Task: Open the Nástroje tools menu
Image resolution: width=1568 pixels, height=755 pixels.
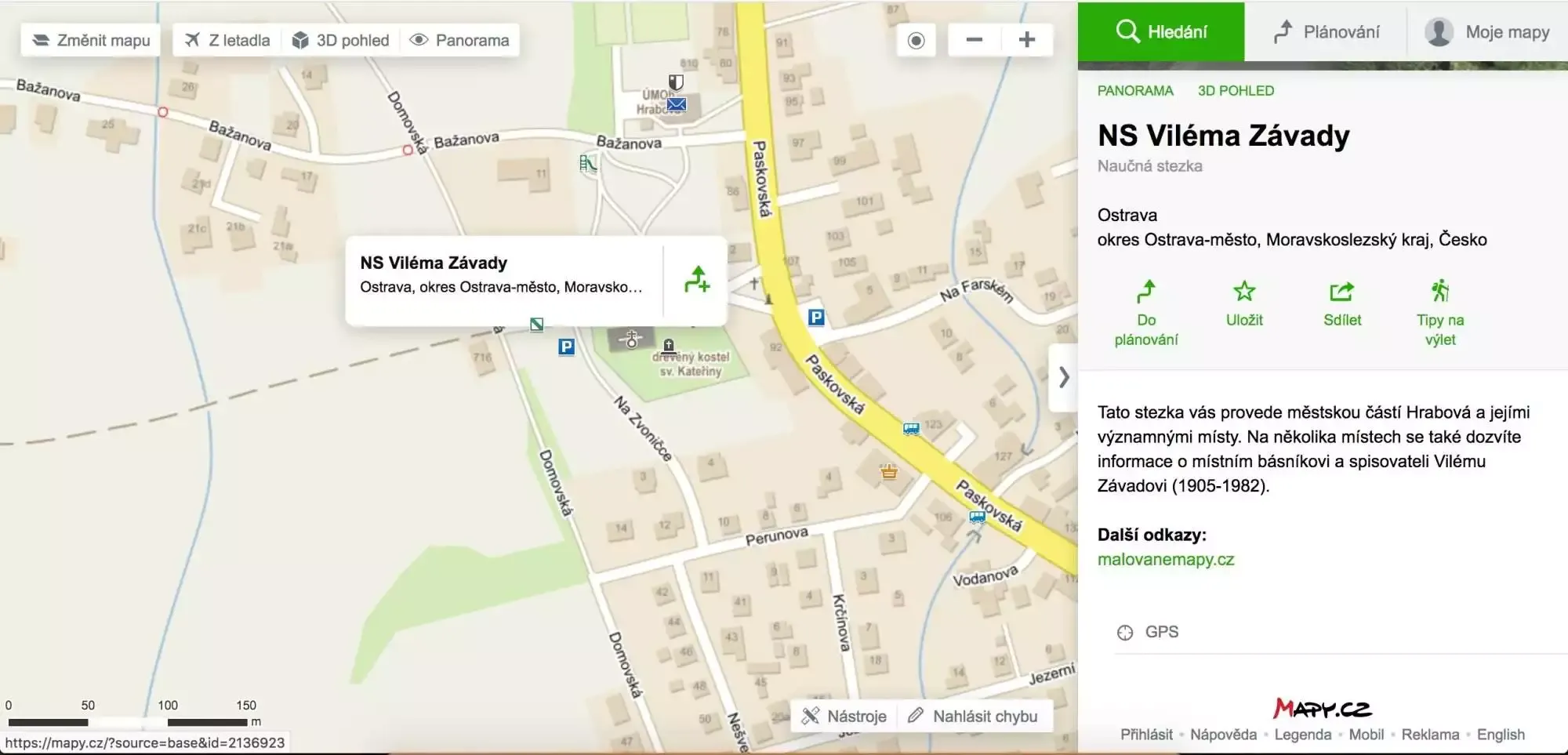Action: click(844, 717)
